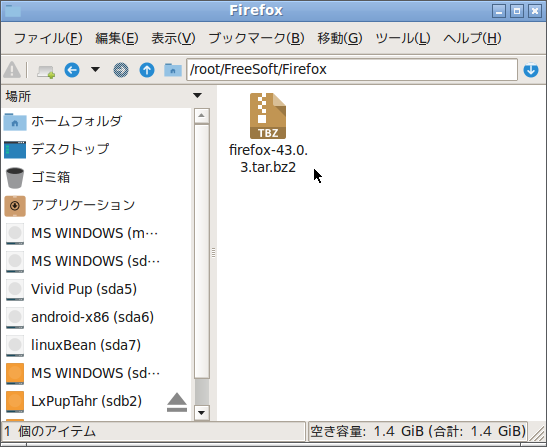The image size is (547, 447).
Task: Open the ヘルプ(H) menu
Action: (x=472, y=38)
